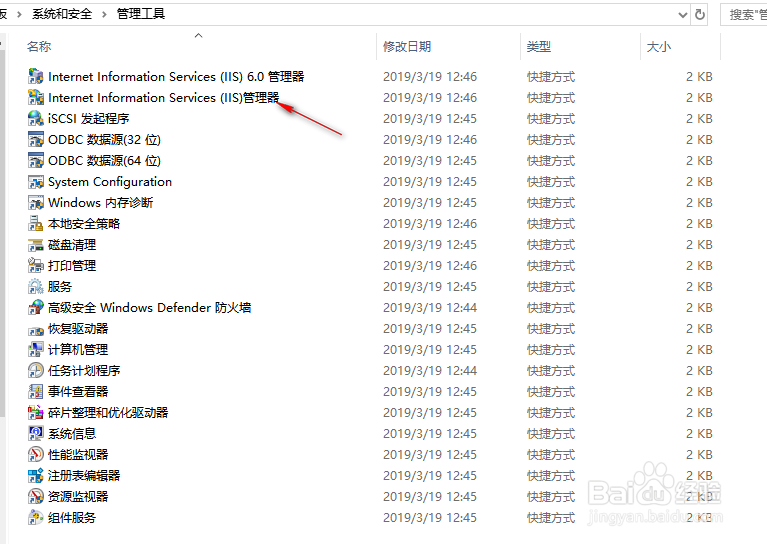This screenshot has width=767, height=544.
Task: Select the file name '恢复驱动器'
Action: click(x=78, y=329)
